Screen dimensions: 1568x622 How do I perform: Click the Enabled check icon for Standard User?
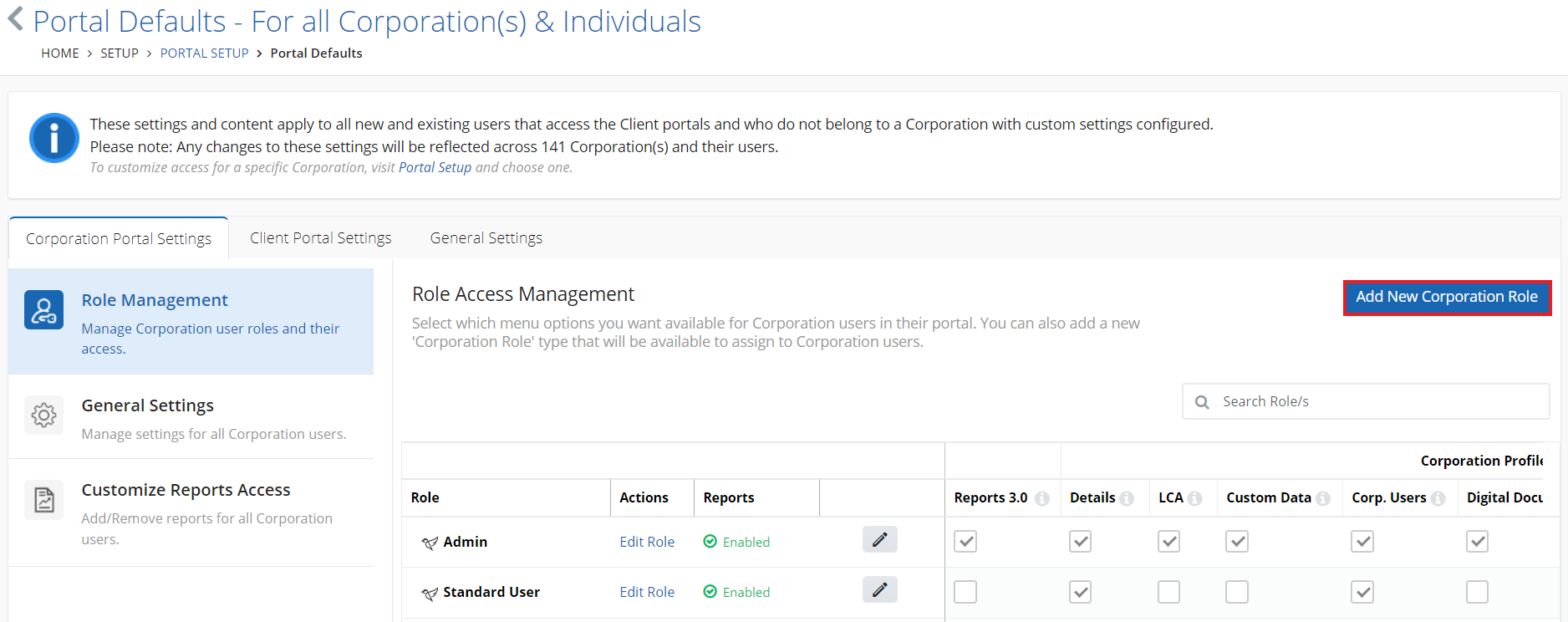point(710,591)
